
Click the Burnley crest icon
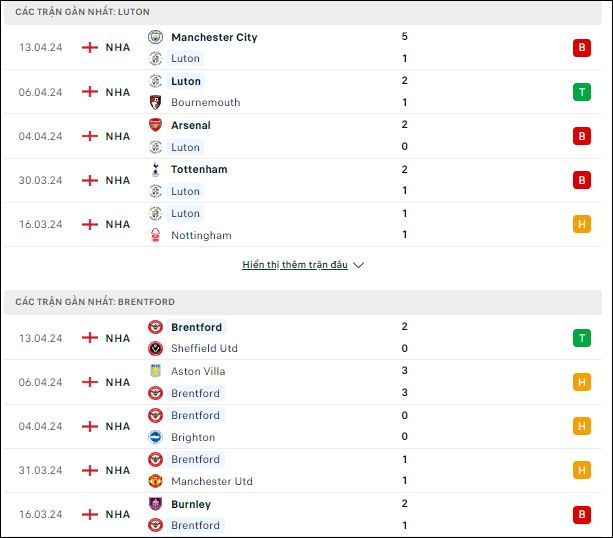[156, 504]
